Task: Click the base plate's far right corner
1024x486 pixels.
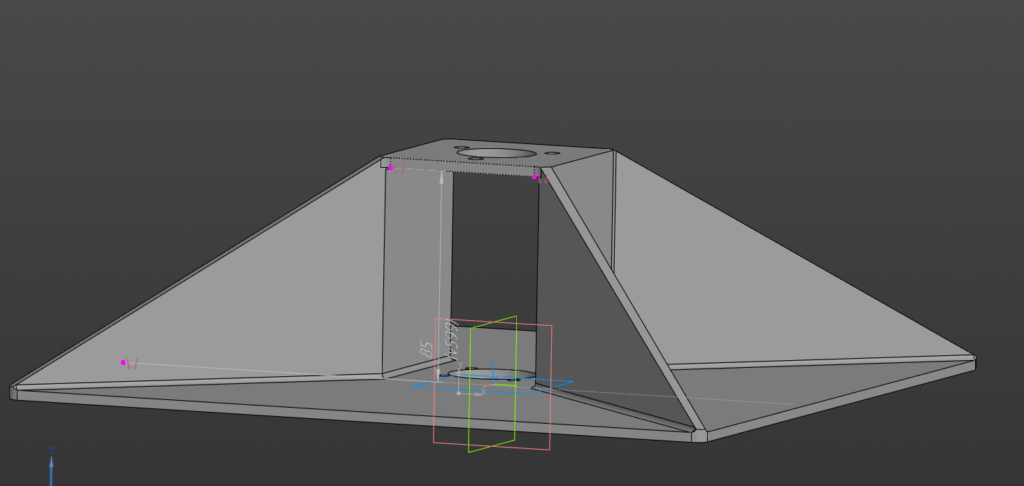Action: tap(973, 360)
